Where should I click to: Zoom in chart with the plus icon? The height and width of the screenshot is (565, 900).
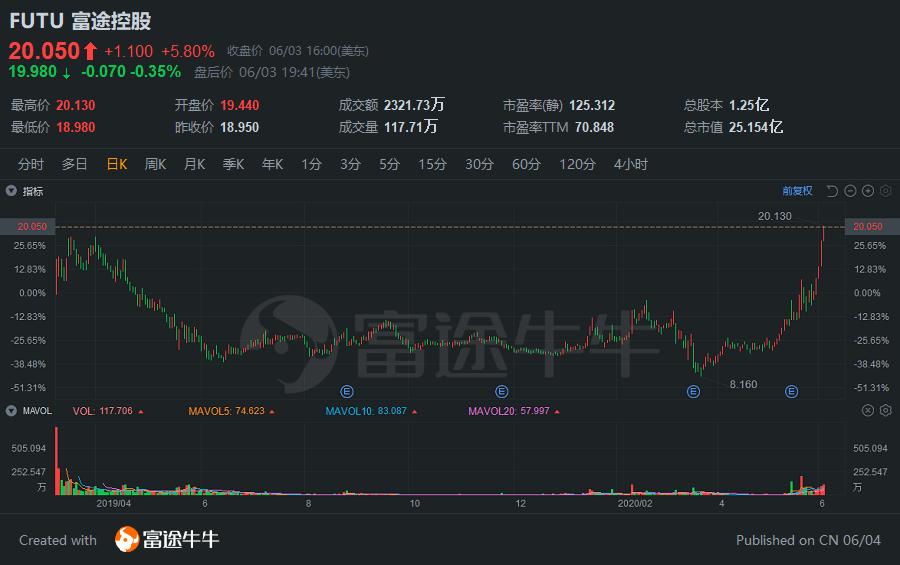pyautogui.click(x=868, y=191)
